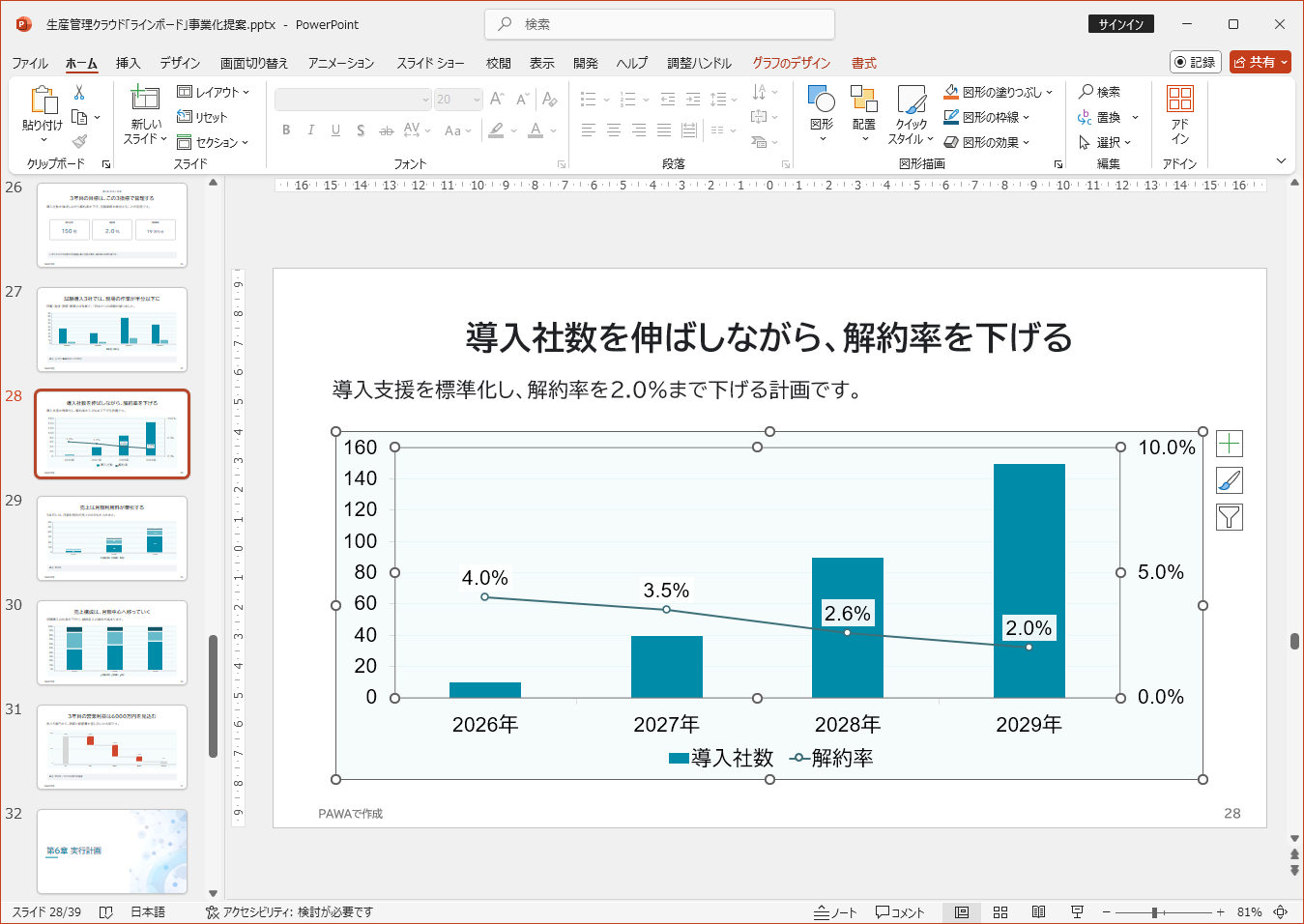Switch to Reading View icon
The image size is (1304, 924).
pyautogui.click(x=1039, y=912)
